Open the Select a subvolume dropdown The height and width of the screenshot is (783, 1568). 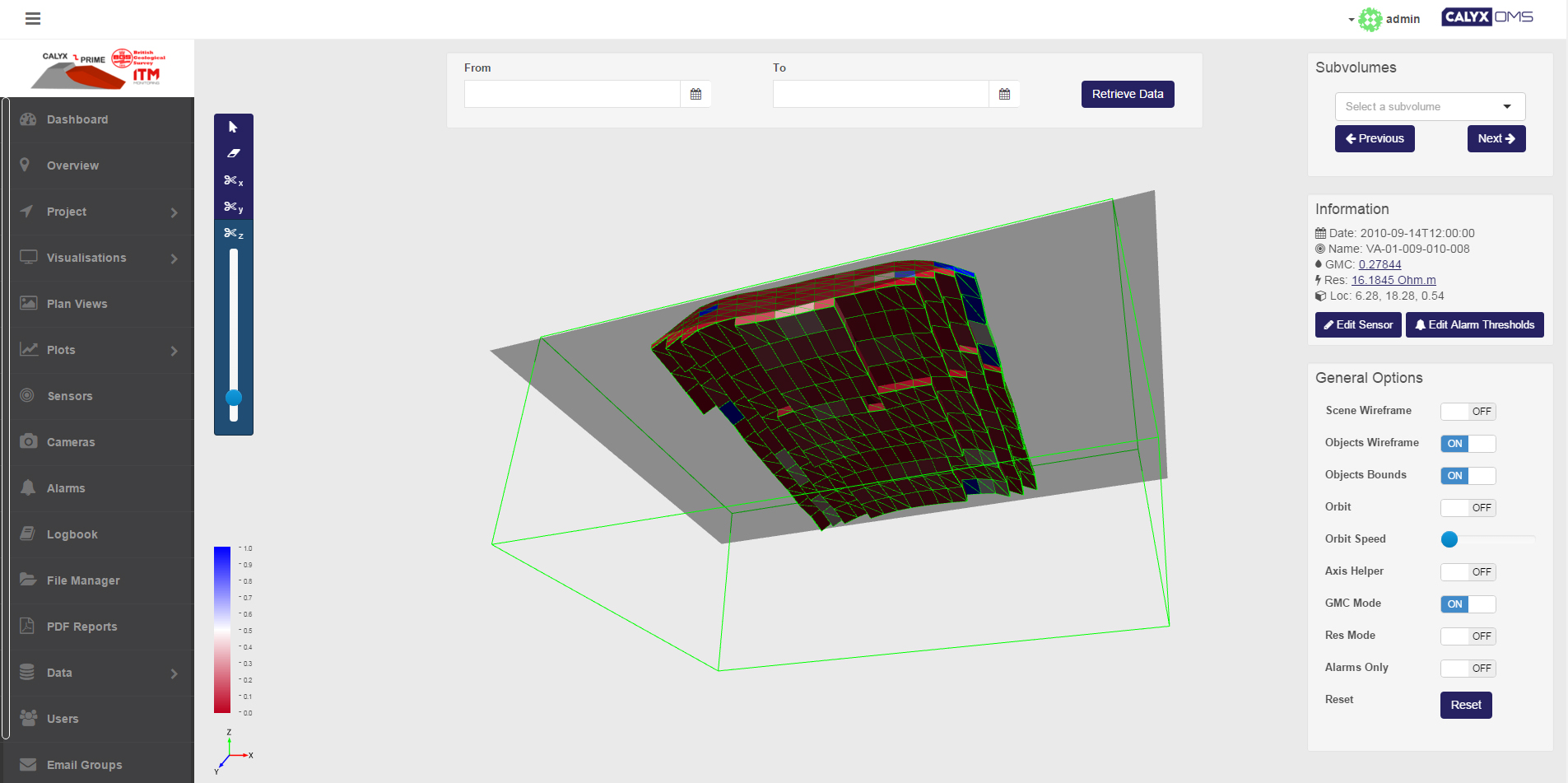[1430, 106]
